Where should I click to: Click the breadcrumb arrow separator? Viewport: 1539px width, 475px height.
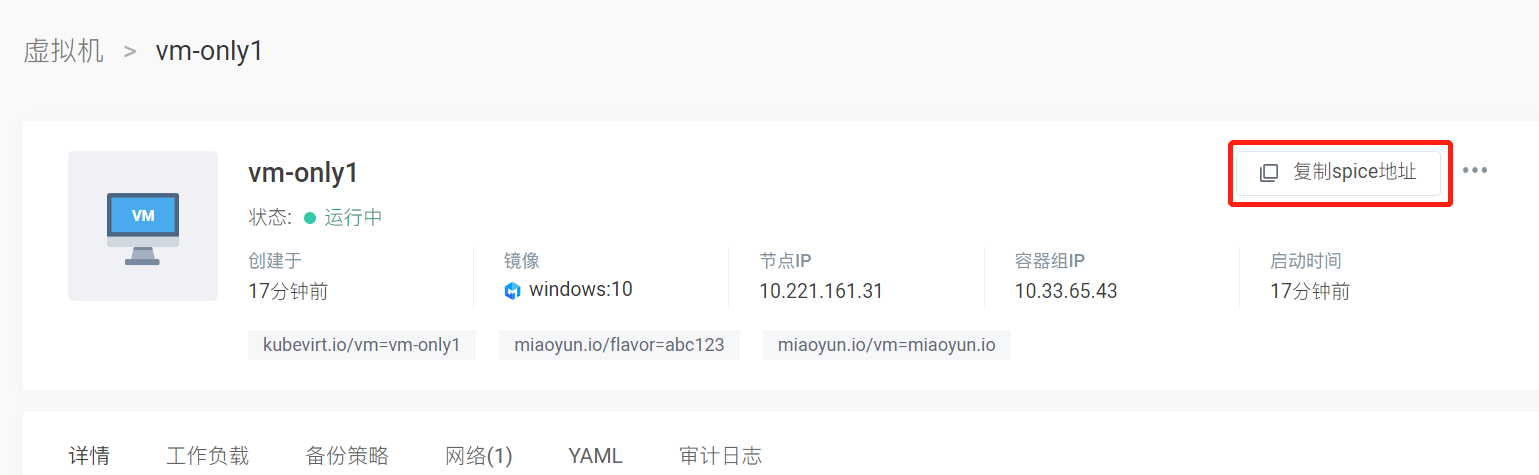[130, 51]
